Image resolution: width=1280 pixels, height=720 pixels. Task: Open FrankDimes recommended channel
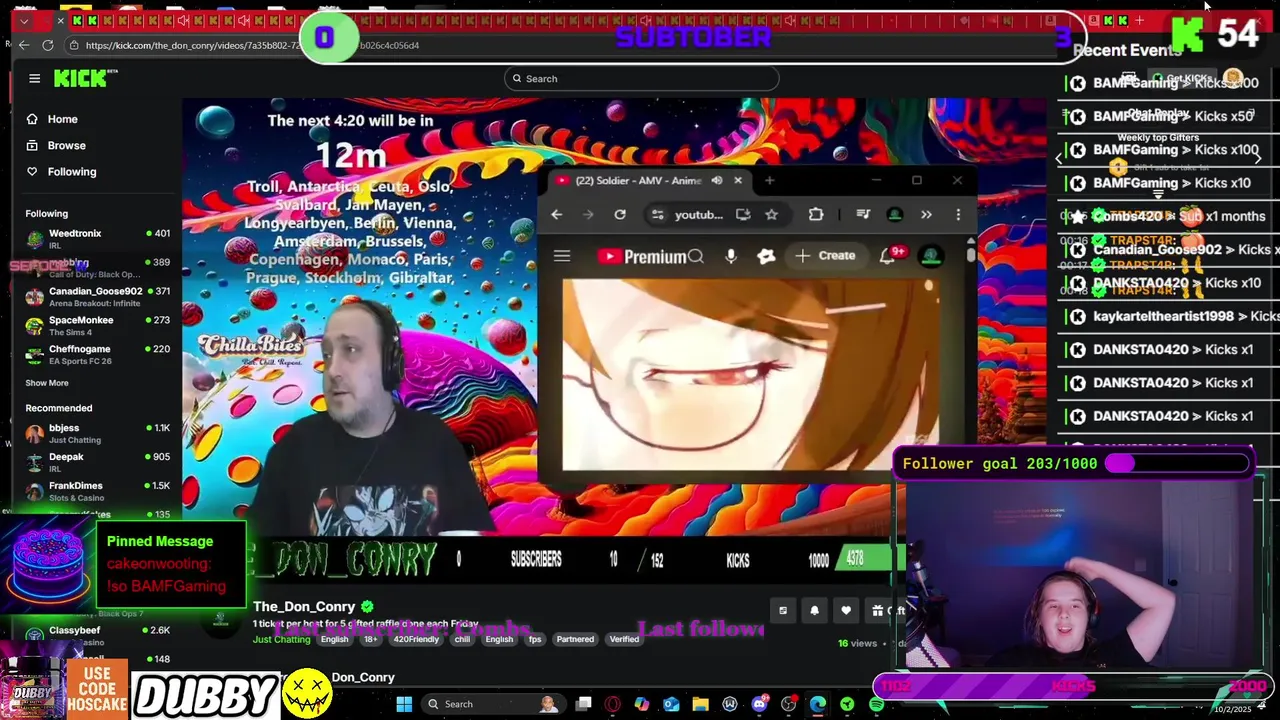[97, 491]
